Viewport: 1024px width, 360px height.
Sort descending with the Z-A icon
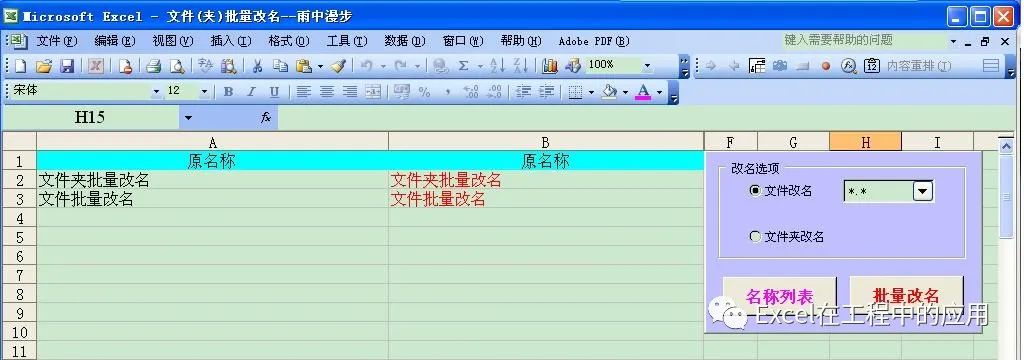coord(520,66)
